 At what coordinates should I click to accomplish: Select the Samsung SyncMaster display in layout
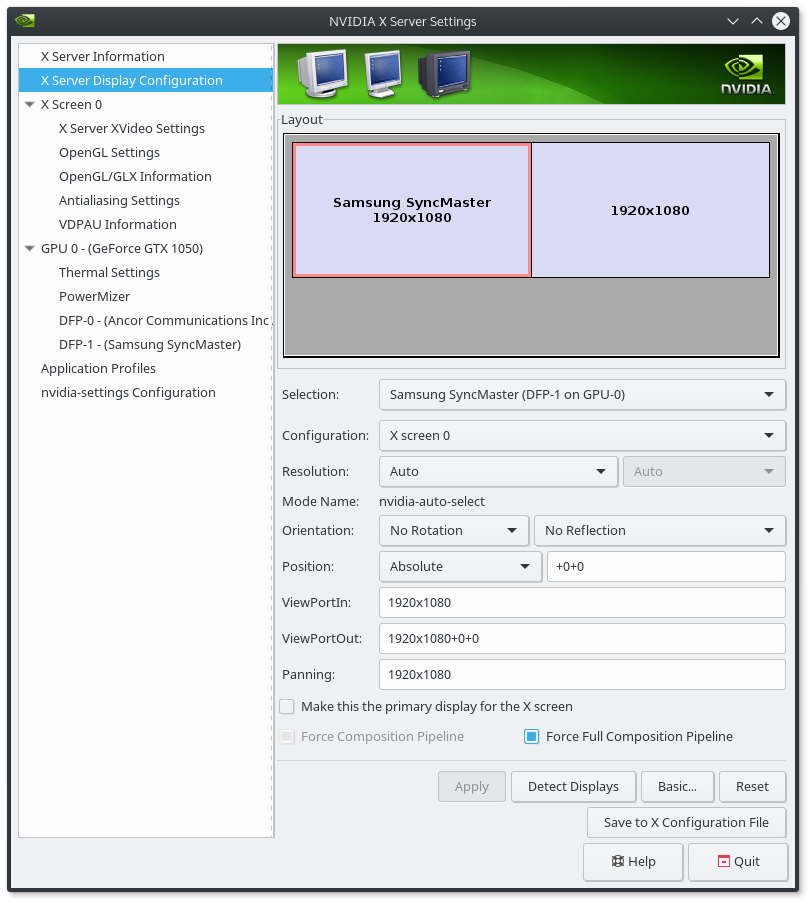point(412,210)
